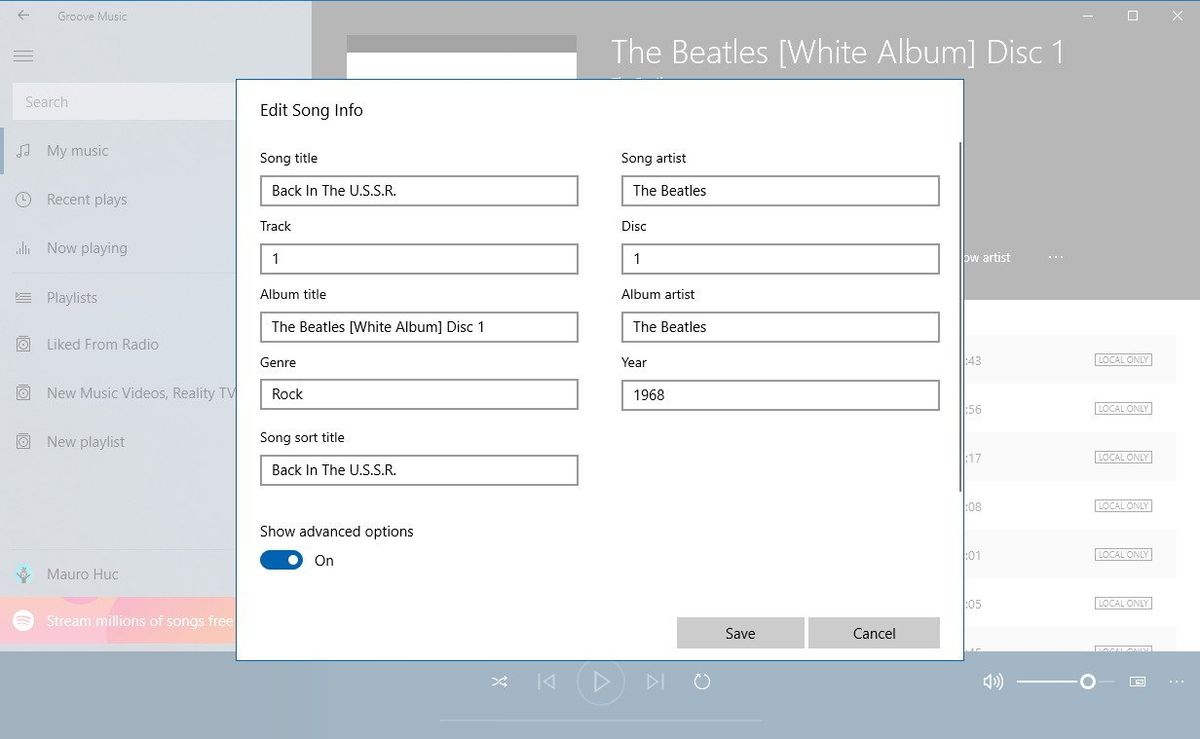Toggle repeat mode
Screen dimensions: 1200x739
click(x=702, y=681)
